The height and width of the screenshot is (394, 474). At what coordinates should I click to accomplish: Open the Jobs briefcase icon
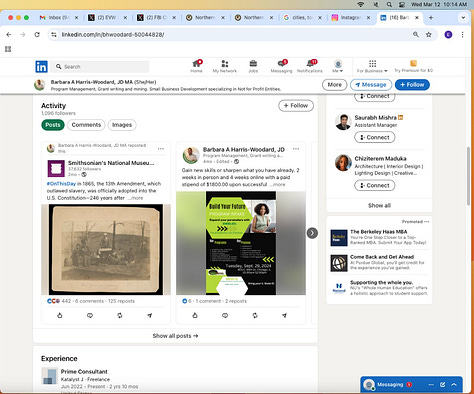pyautogui.click(x=253, y=66)
